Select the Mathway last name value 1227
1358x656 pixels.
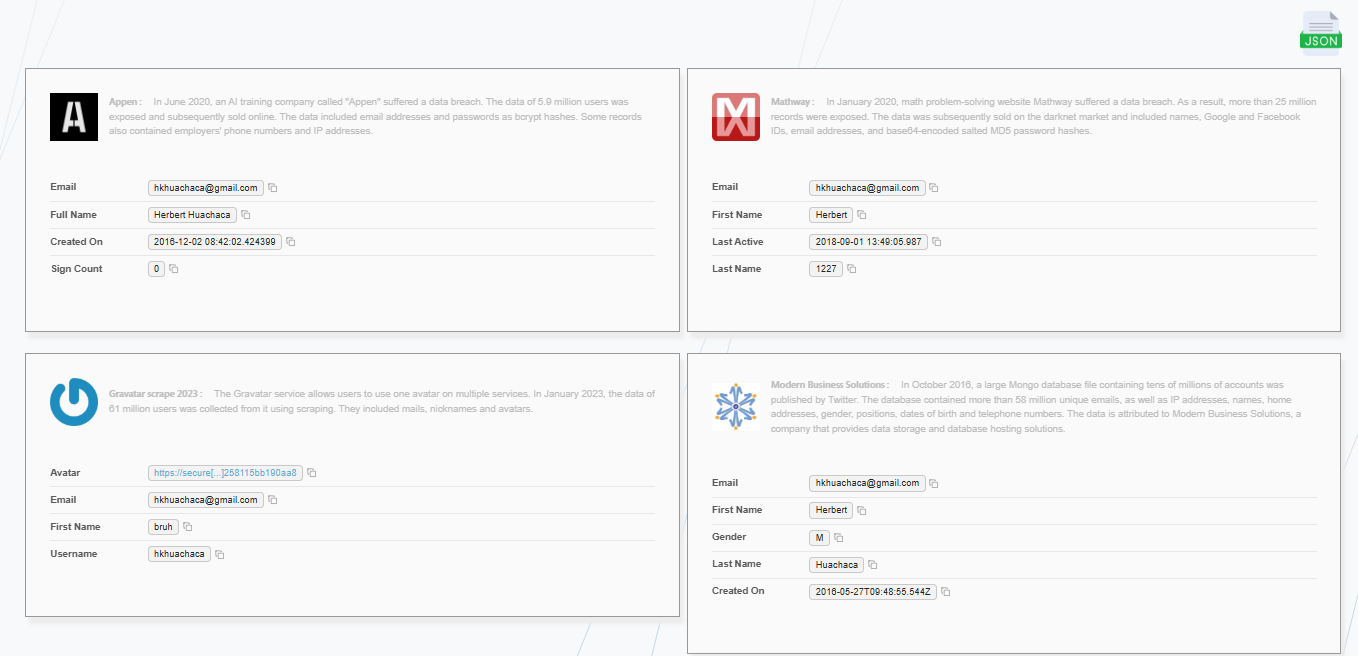click(x=827, y=269)
